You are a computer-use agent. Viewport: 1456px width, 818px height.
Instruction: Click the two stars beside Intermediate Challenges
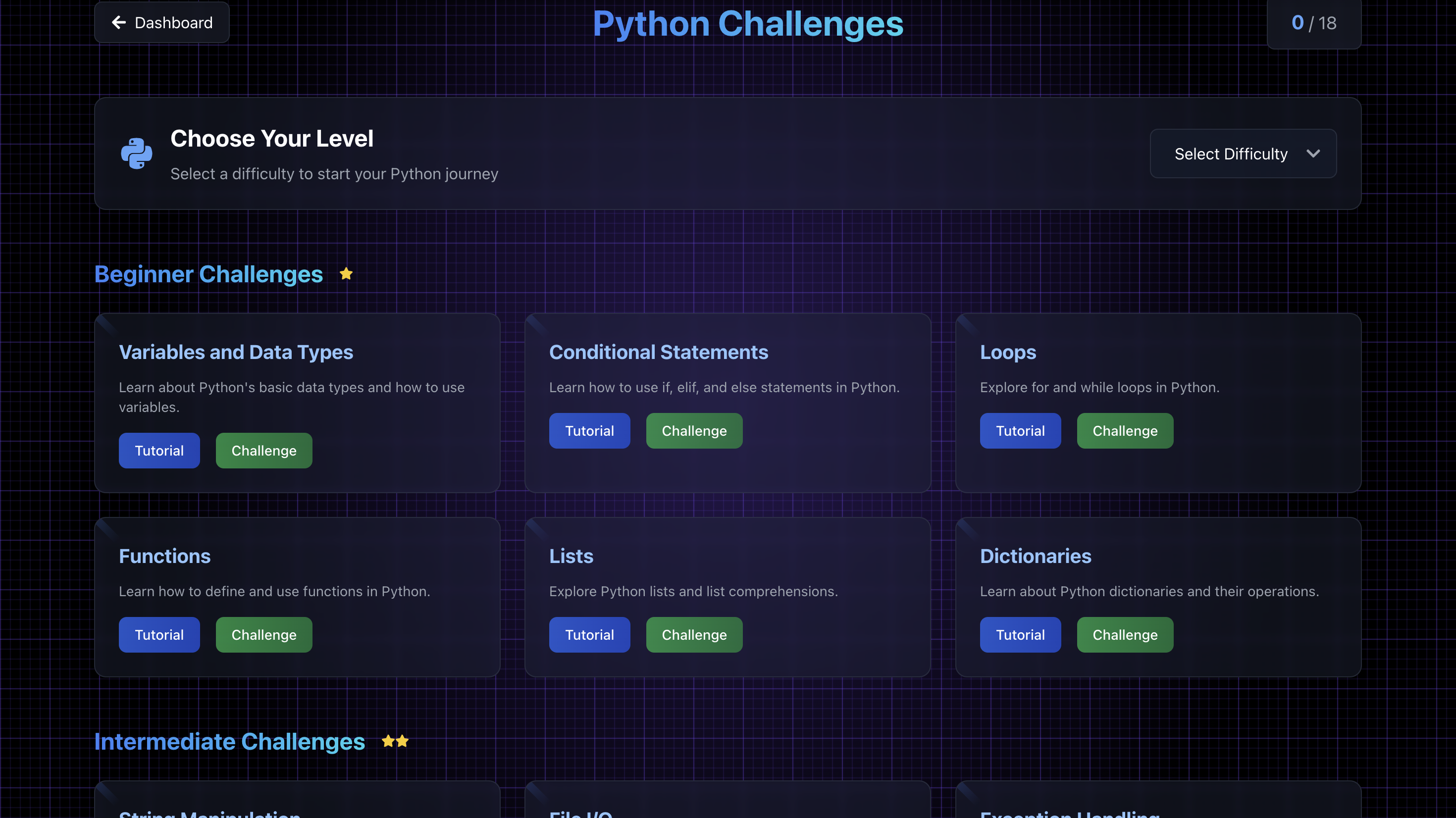point(395,741)
